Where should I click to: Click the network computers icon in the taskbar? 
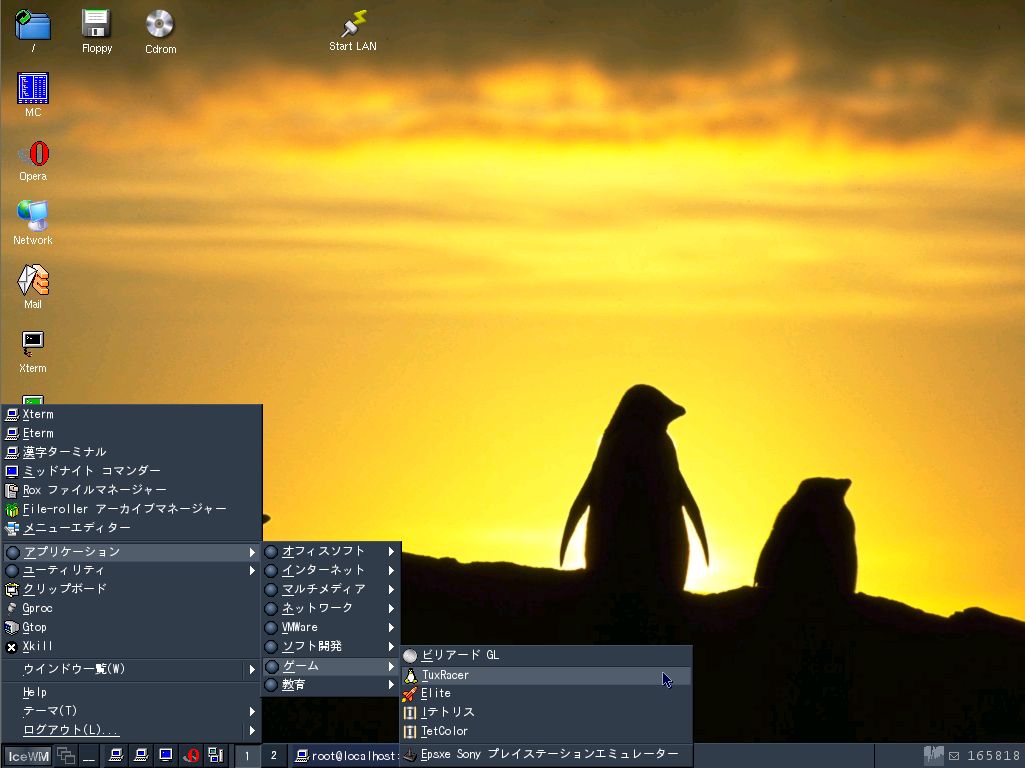(x=216, y=756)
